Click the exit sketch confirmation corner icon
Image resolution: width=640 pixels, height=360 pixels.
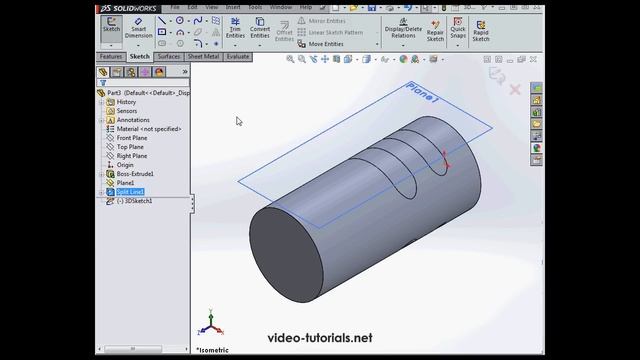pyautogui.click(x=497, y=76)
